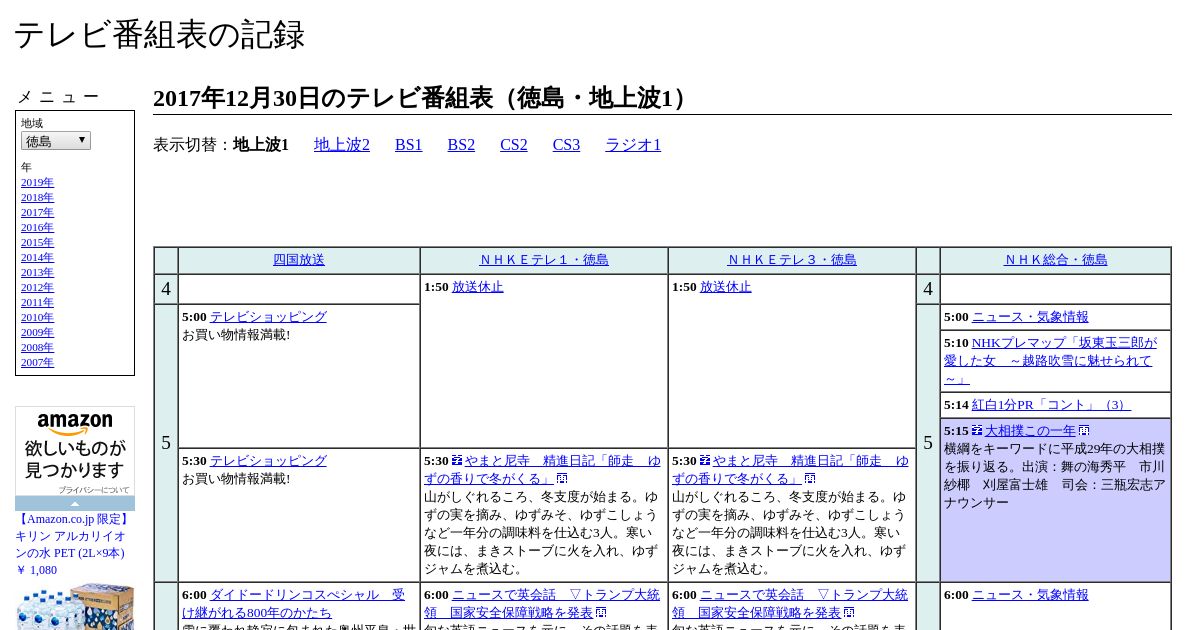
Task: Click the ￥1,080 price text
Action: 36,570
